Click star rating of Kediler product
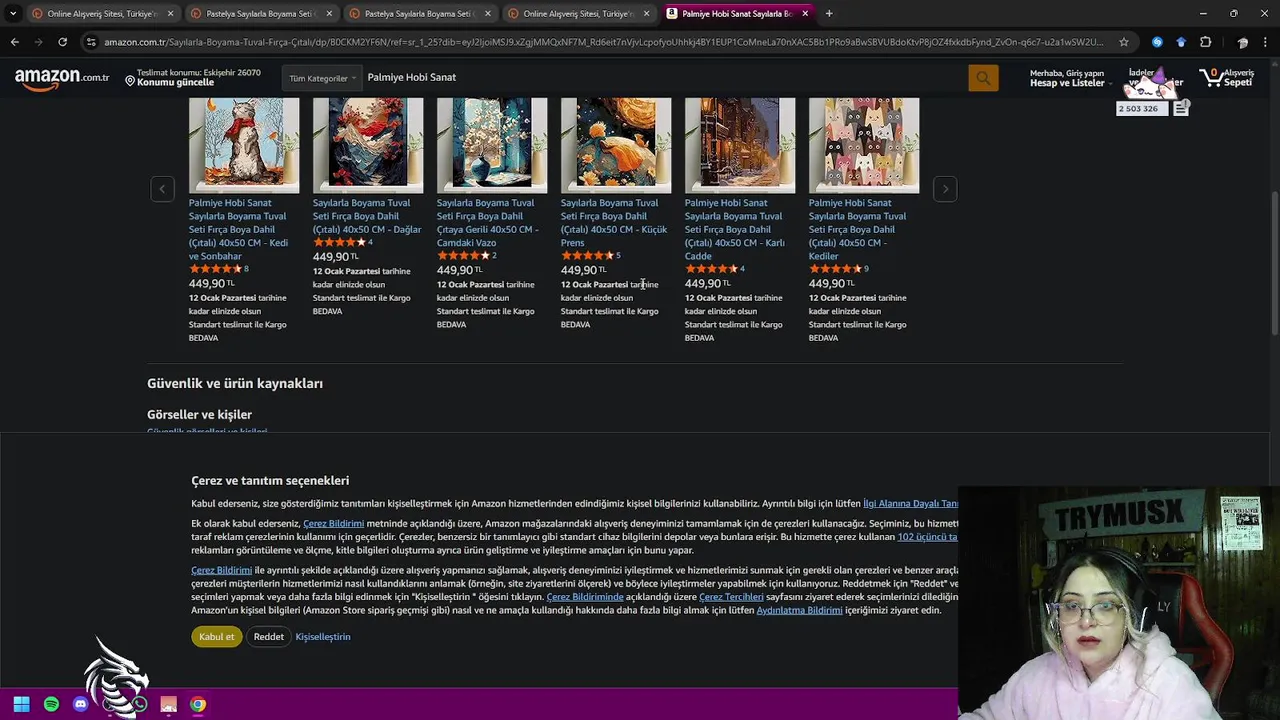Viewport: 1280px width, 720px height. 835,269
